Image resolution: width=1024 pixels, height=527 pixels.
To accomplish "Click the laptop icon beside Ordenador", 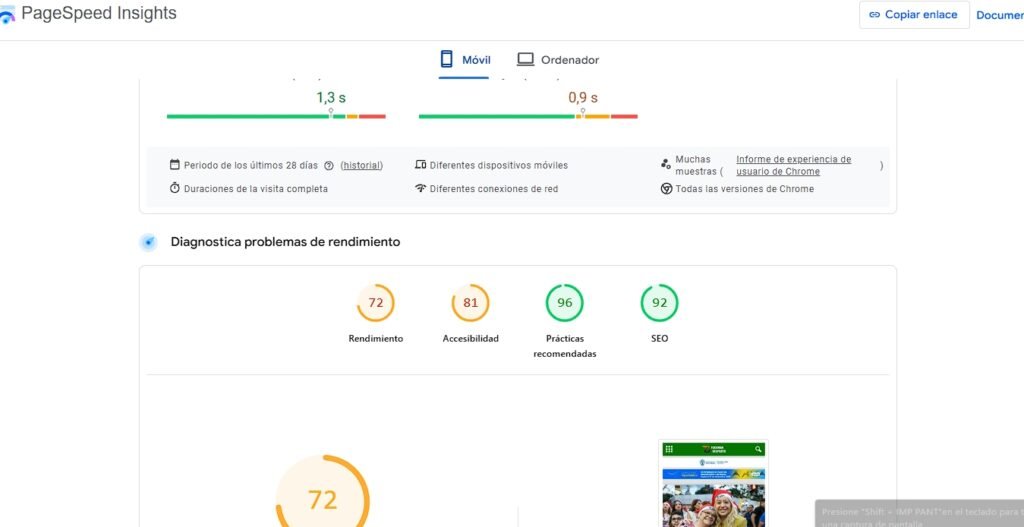I will pos(526,59).
